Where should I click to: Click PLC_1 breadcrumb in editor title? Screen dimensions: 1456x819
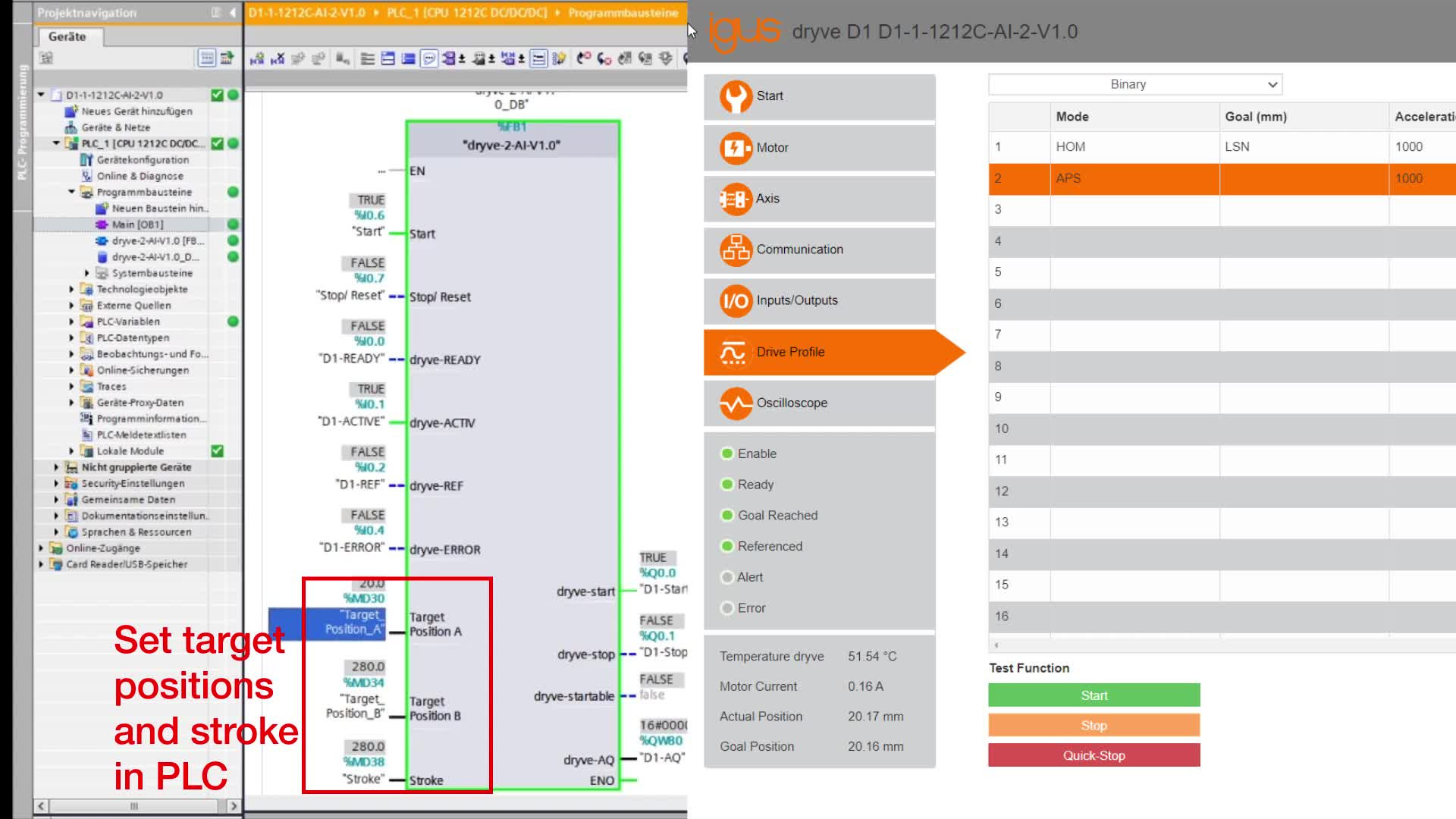[x=466, y=13]
